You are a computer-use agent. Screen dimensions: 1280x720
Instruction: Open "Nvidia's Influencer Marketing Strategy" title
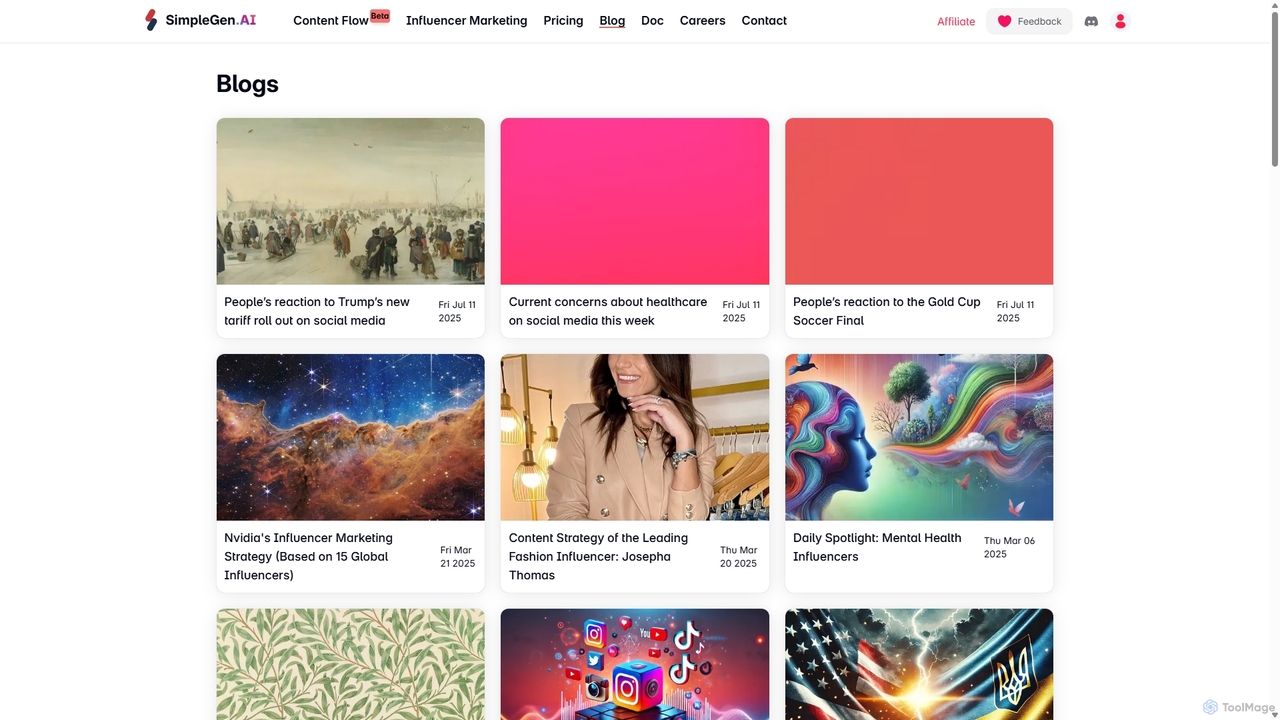pos(310,556)
